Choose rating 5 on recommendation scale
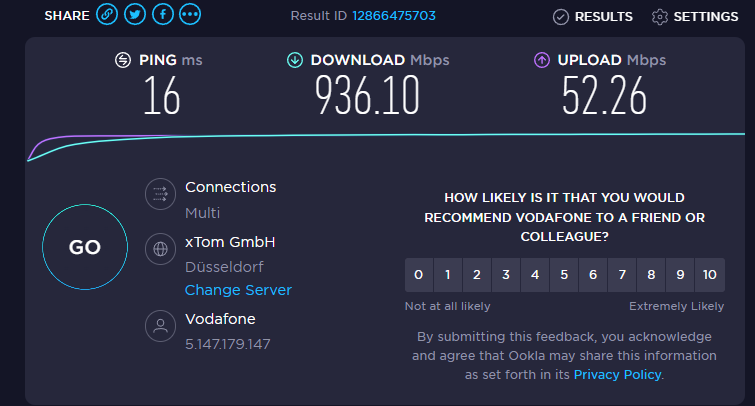755x406 pixels. pos(564,275)
